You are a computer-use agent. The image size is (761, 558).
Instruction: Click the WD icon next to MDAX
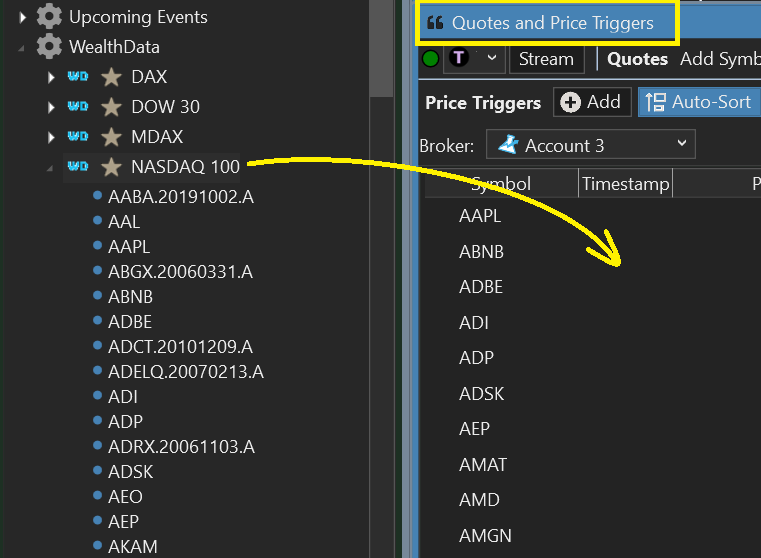click(x=78, y=137)
